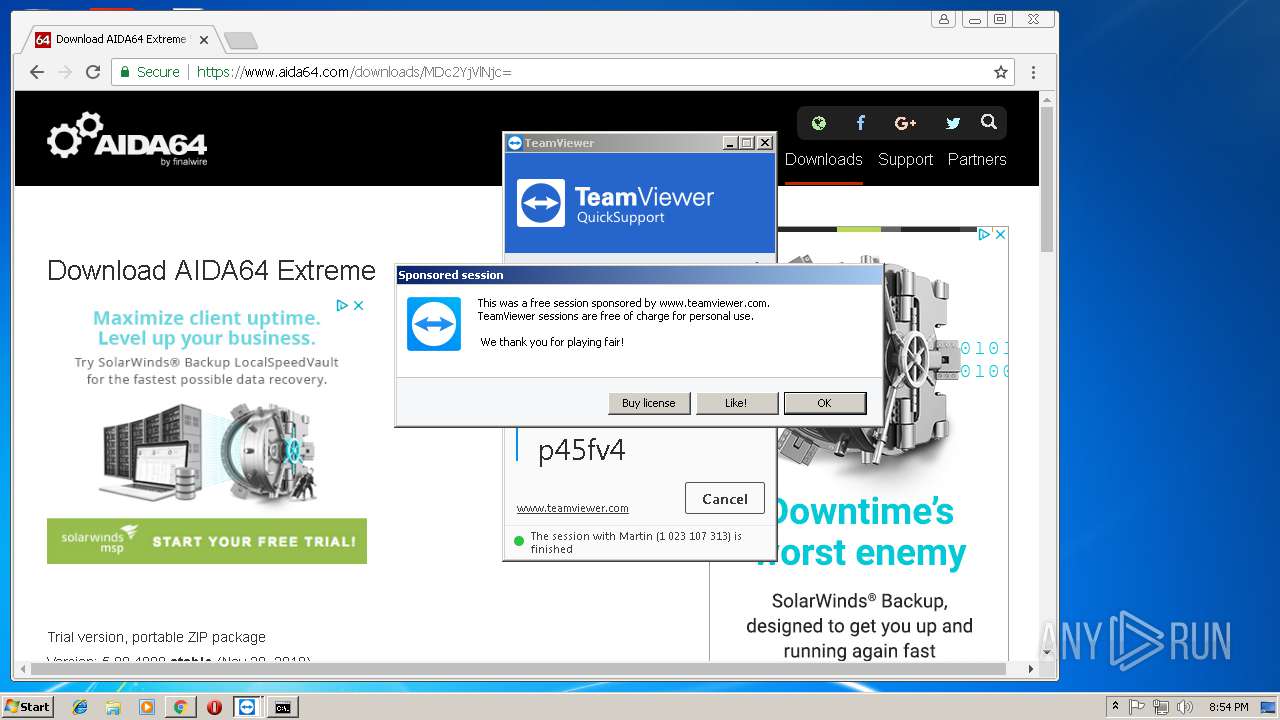Image resolution: width=1280 pixels, height=720 pixels.
Task: Click the globe language icon
Action: tap(819, 123)
